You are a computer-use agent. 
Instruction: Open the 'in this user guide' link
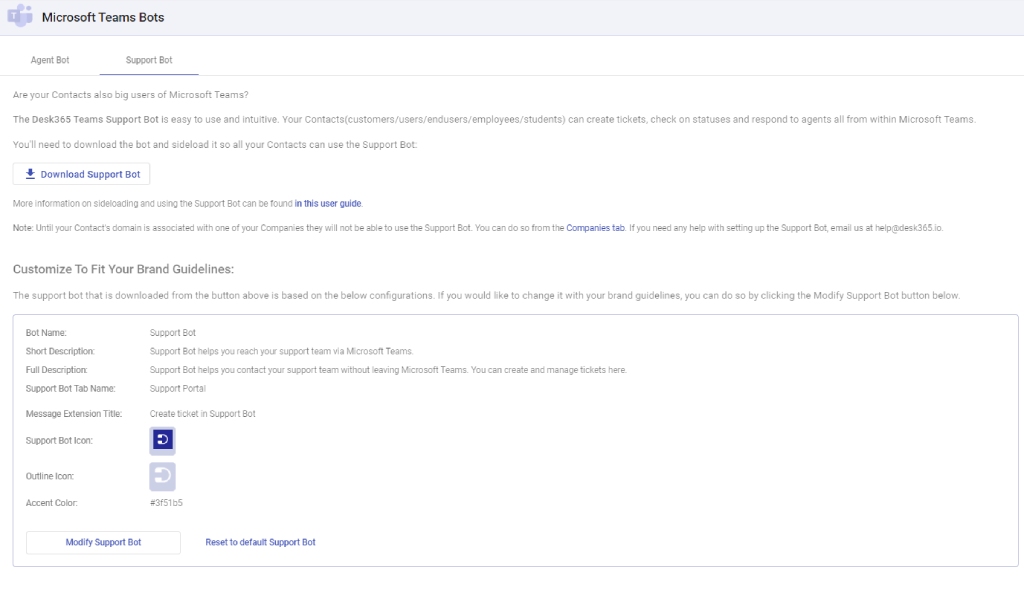coord(328,204)
